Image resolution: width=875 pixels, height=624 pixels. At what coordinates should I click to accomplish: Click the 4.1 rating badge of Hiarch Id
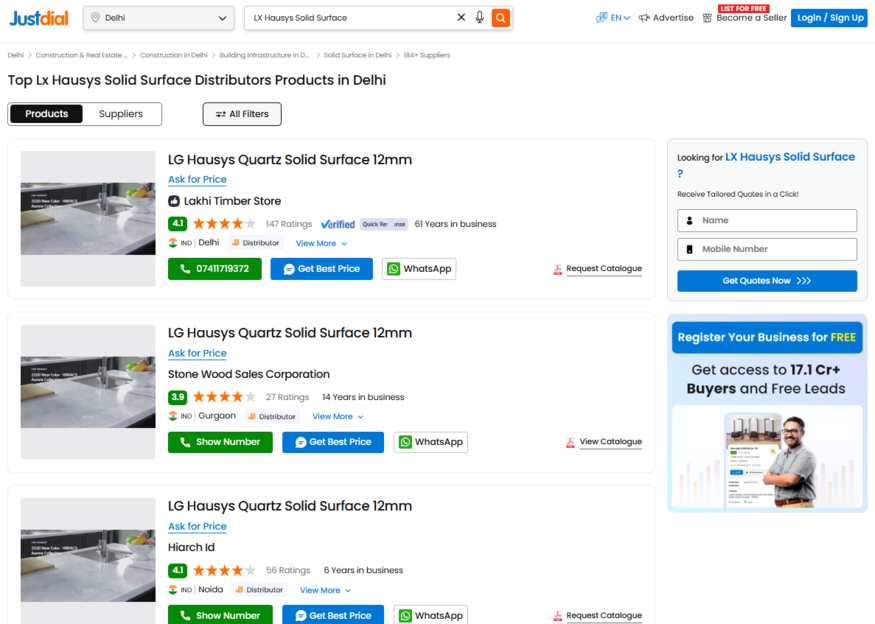click(177, 570)
